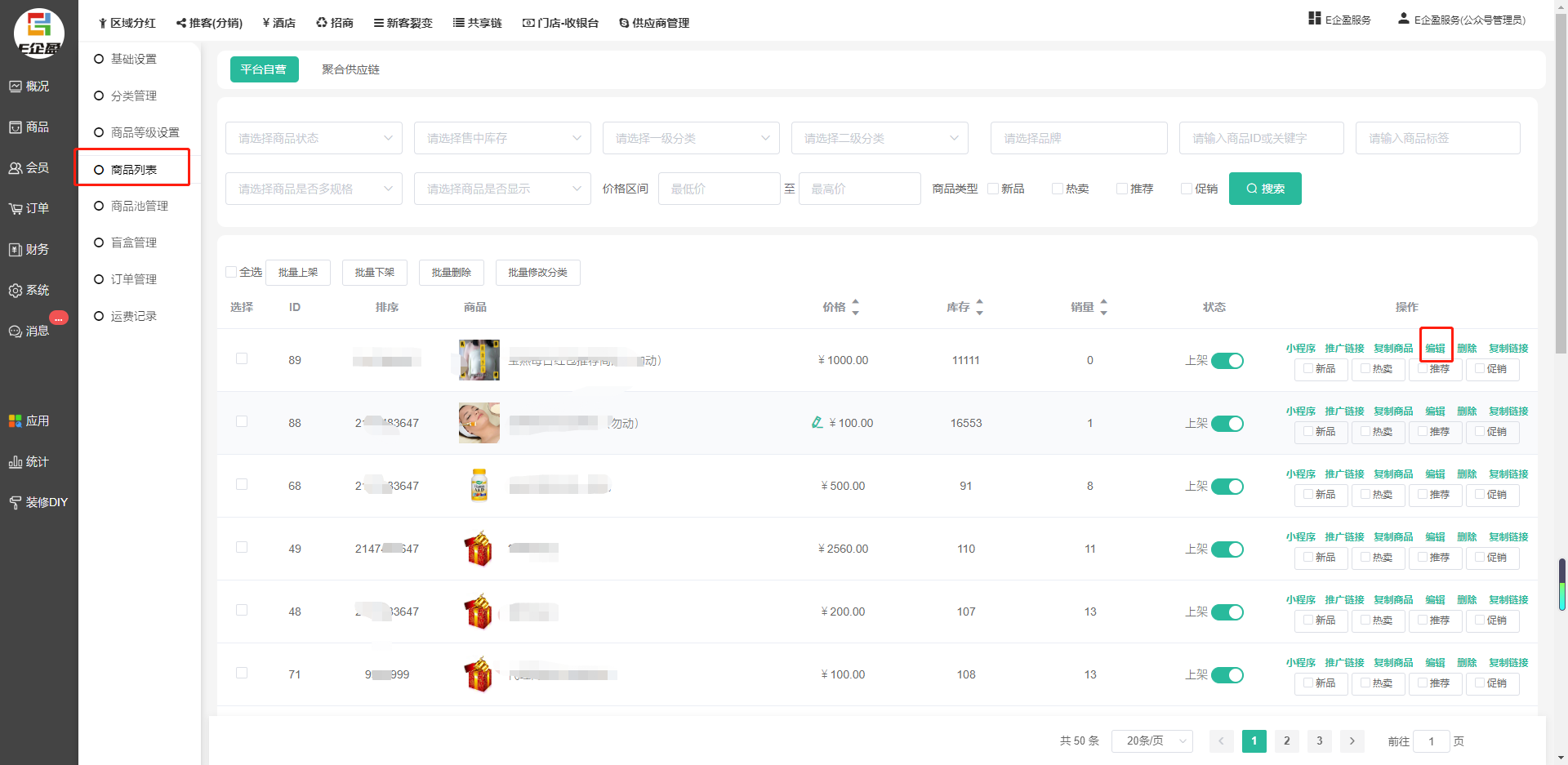Open 分类管理 in the submenu
The image size is (1568, 765).
(x=133, y=96)
